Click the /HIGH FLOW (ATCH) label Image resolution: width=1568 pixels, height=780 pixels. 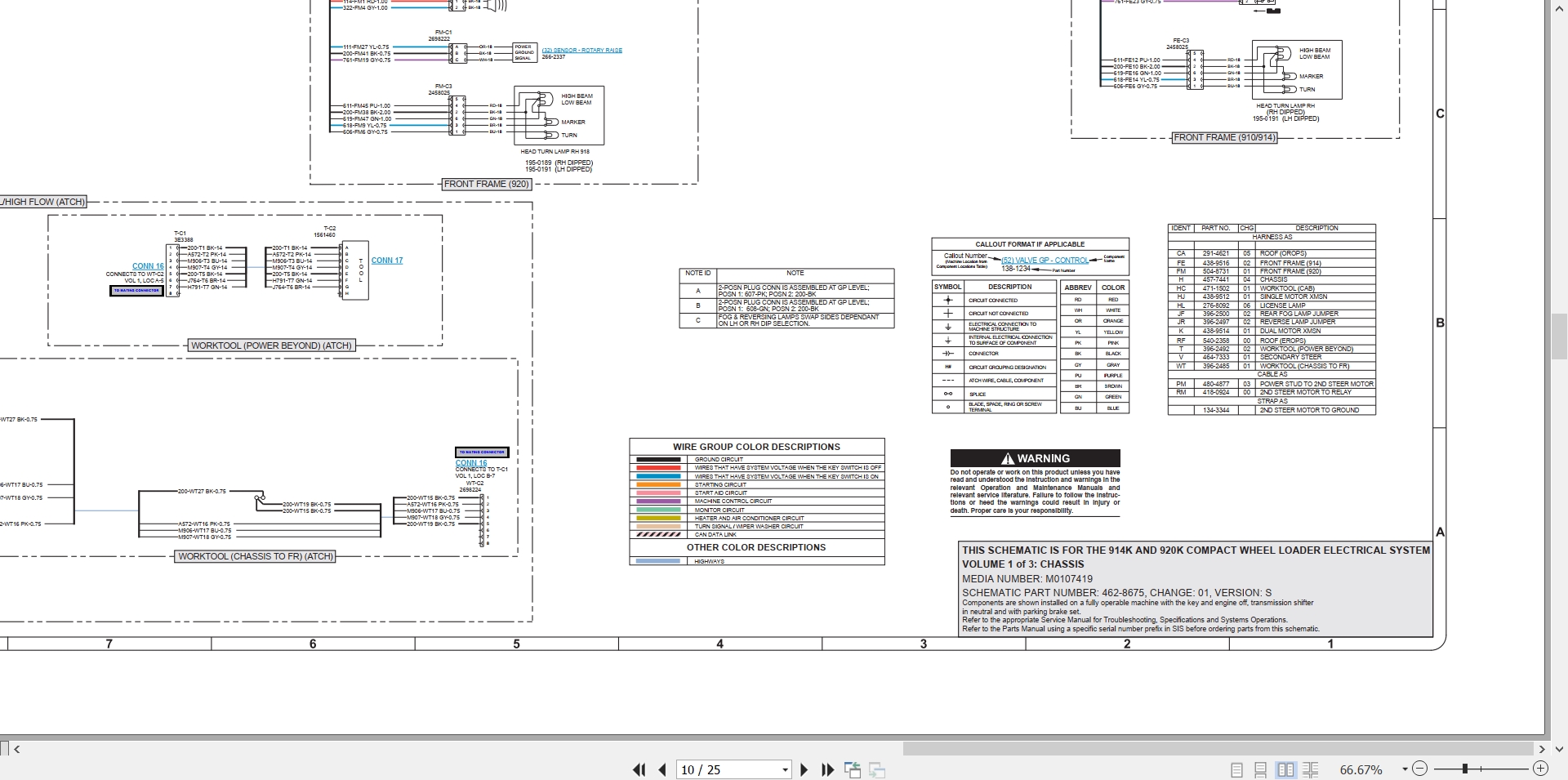tap(42, 203)
